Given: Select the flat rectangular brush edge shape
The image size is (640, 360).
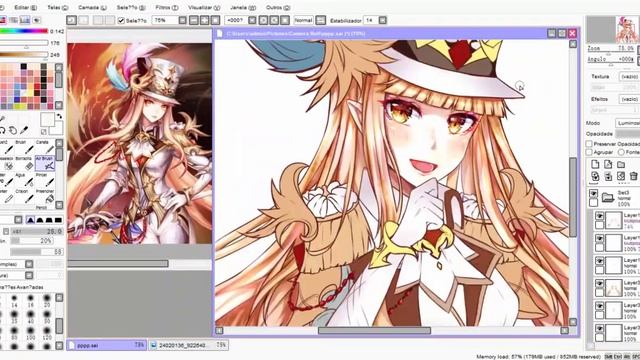Looking at the screenshot, I should [x=58, y=220].
